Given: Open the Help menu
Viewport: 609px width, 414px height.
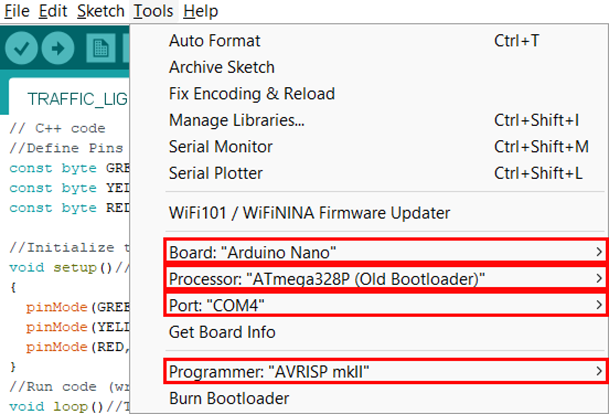Looking at the screenshot, I should (x=201, y=11).
